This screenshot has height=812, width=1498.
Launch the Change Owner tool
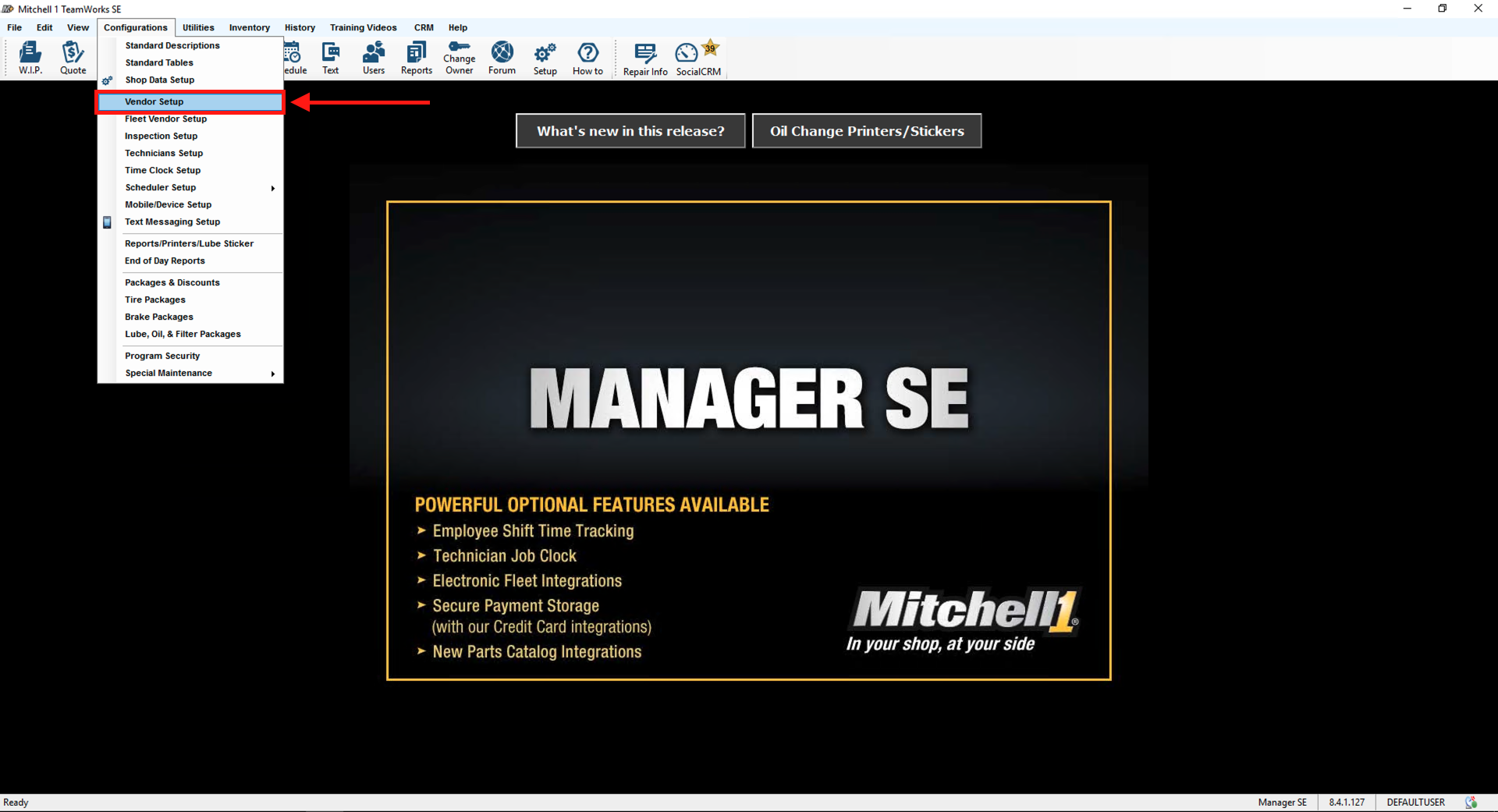[x=459, y=58]
